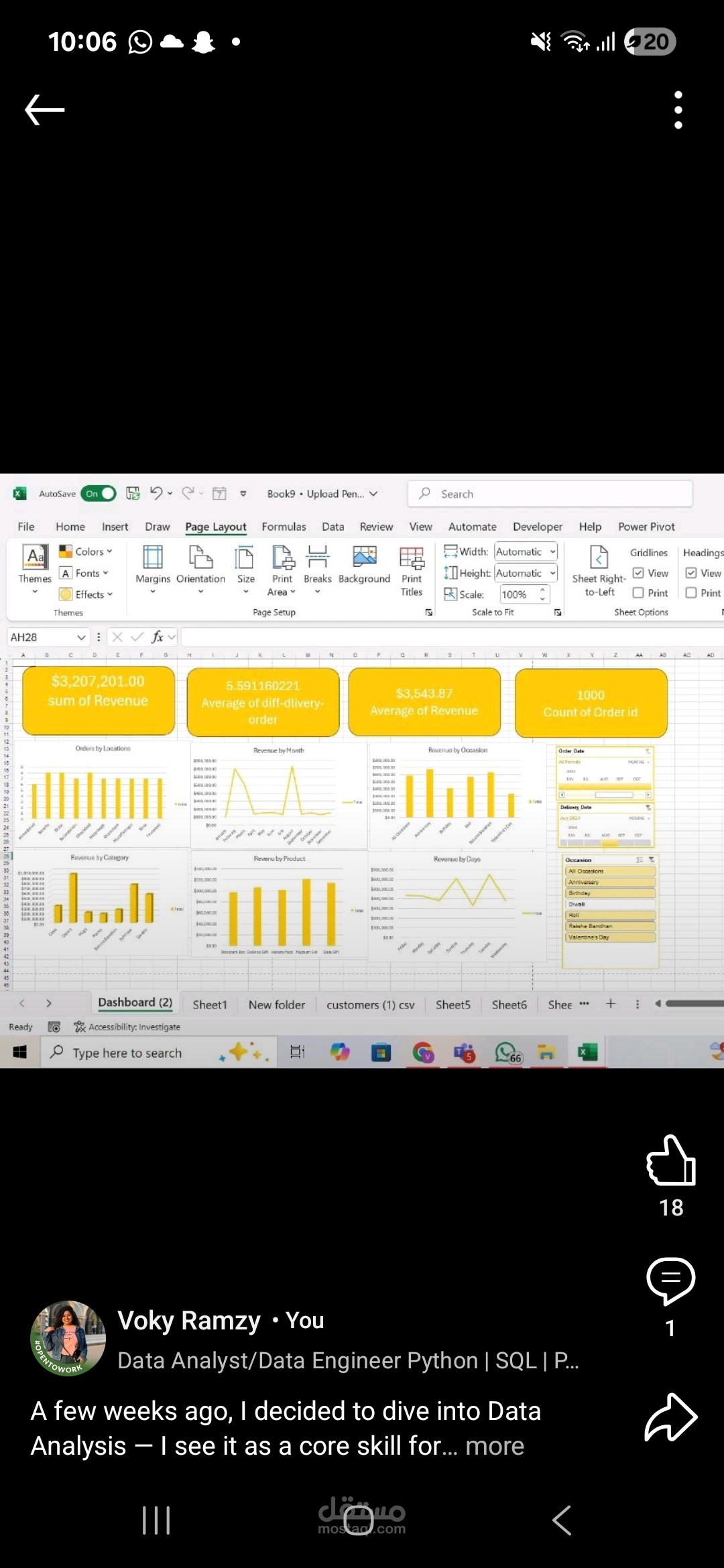Select the Sheet1 tab
The height and width of the screenshot is (1568, 724).
point(210,1004)
